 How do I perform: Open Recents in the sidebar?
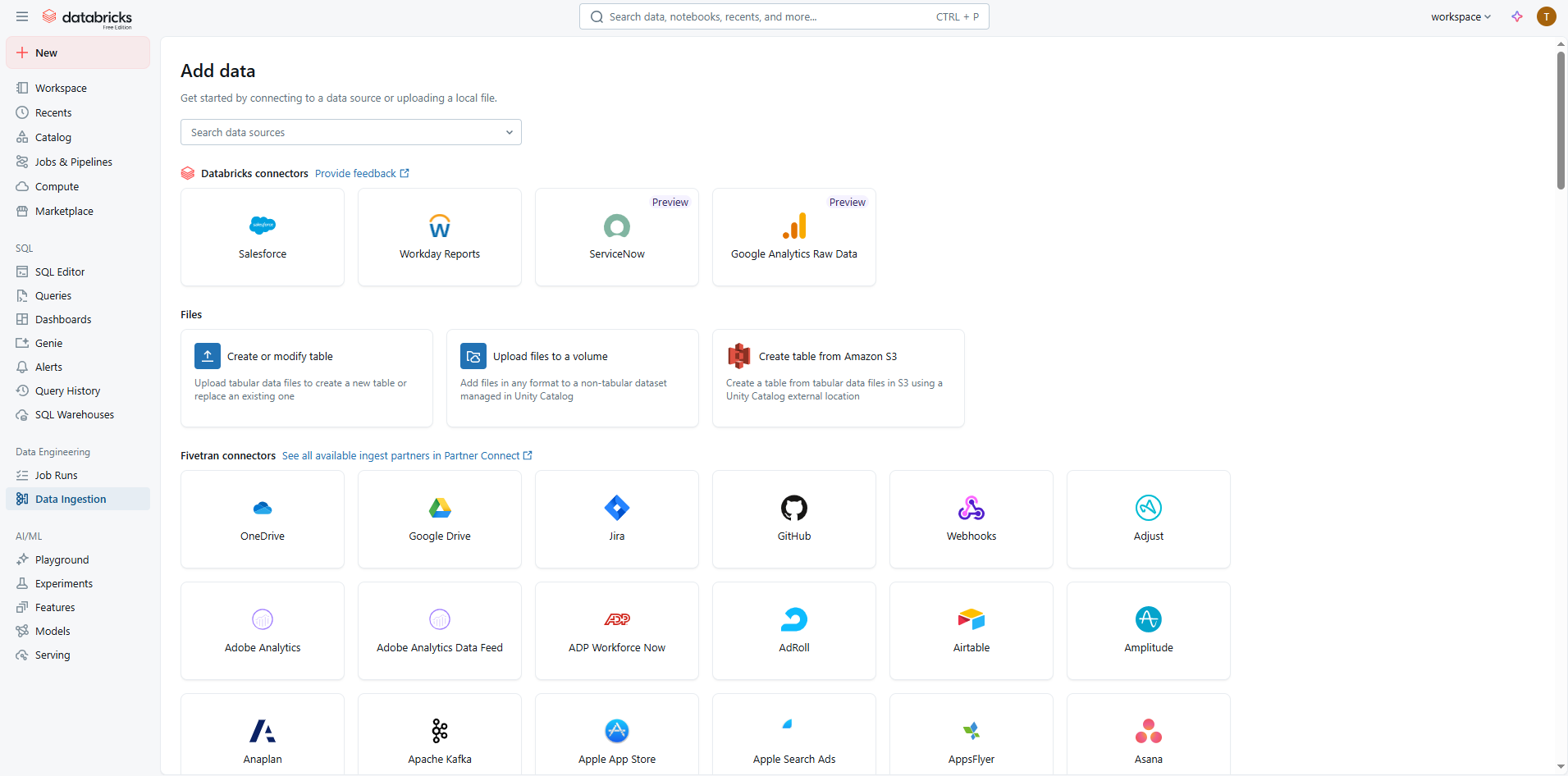point(78,112)
